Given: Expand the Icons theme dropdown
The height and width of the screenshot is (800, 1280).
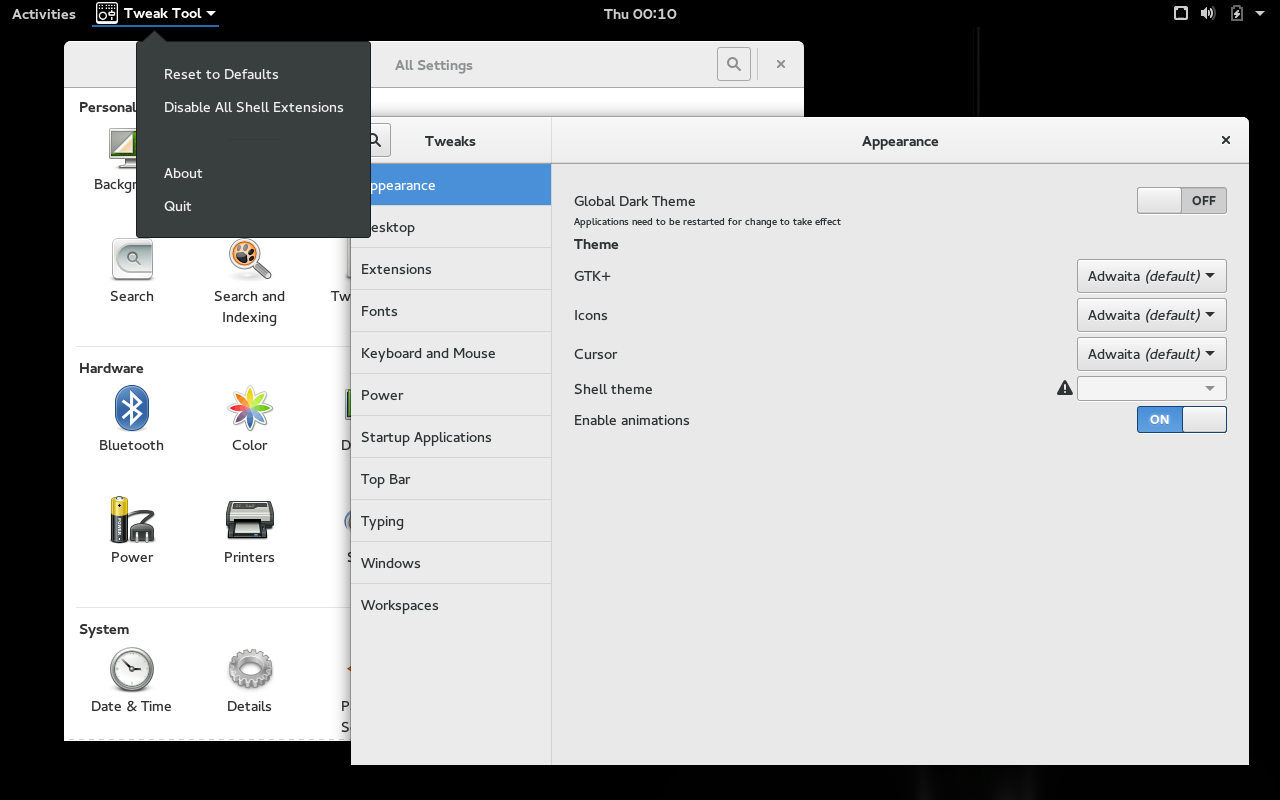Looking at the screenshot, I should (1151, 315).
